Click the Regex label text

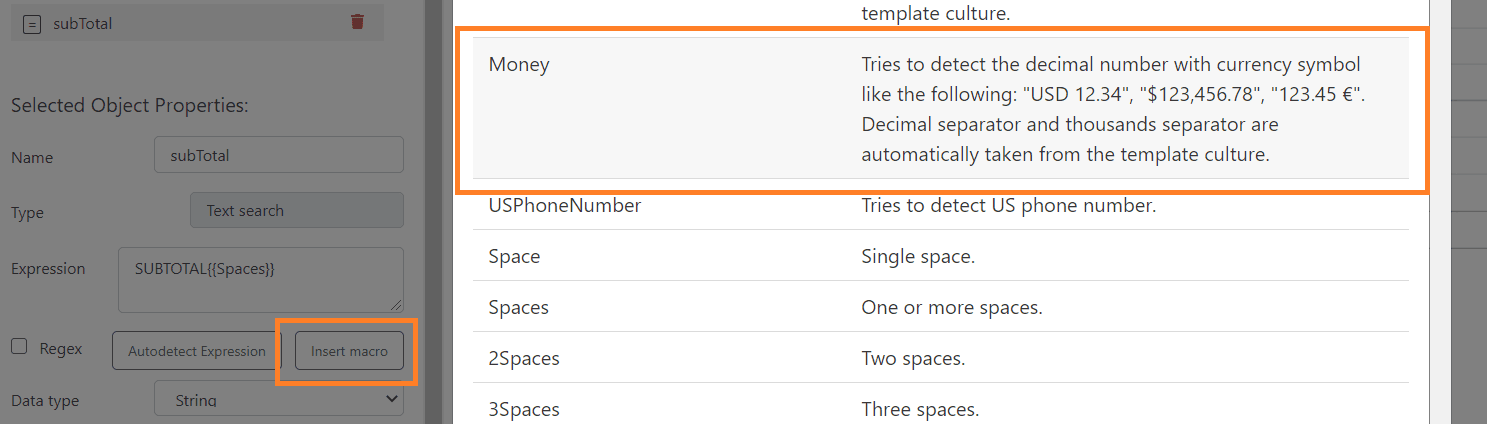61,349
